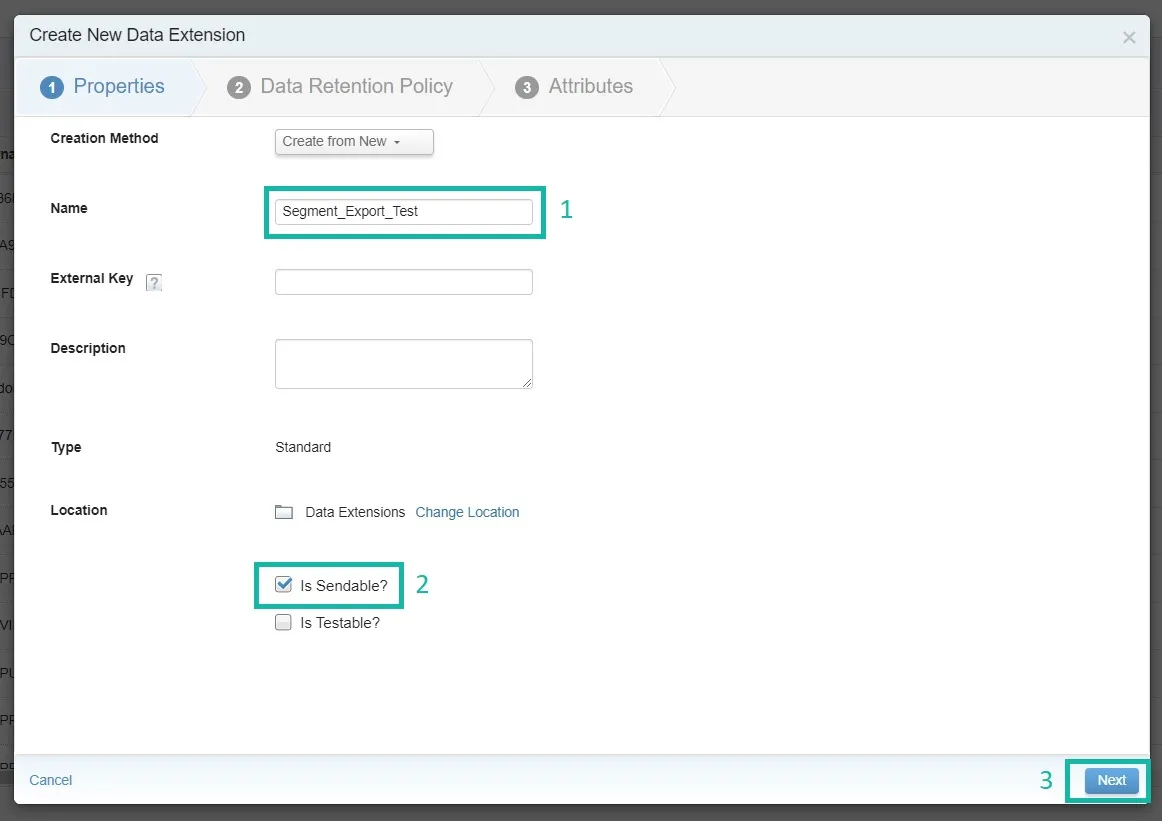Screen dimensions: 1162x821
Task: Click the Name field containing Segment_Export_Test
Action: (403, 211)
